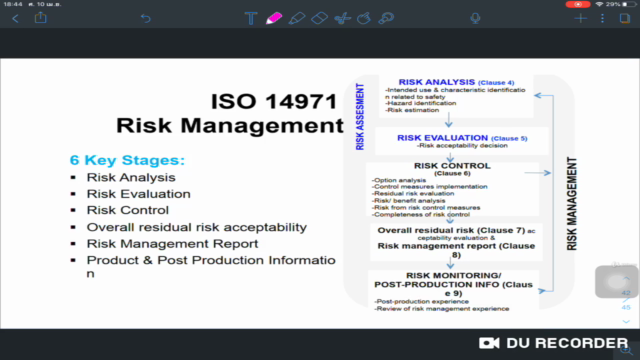Tap the 'Risk Management Report' bullet
640x360 pixels.
172,244
